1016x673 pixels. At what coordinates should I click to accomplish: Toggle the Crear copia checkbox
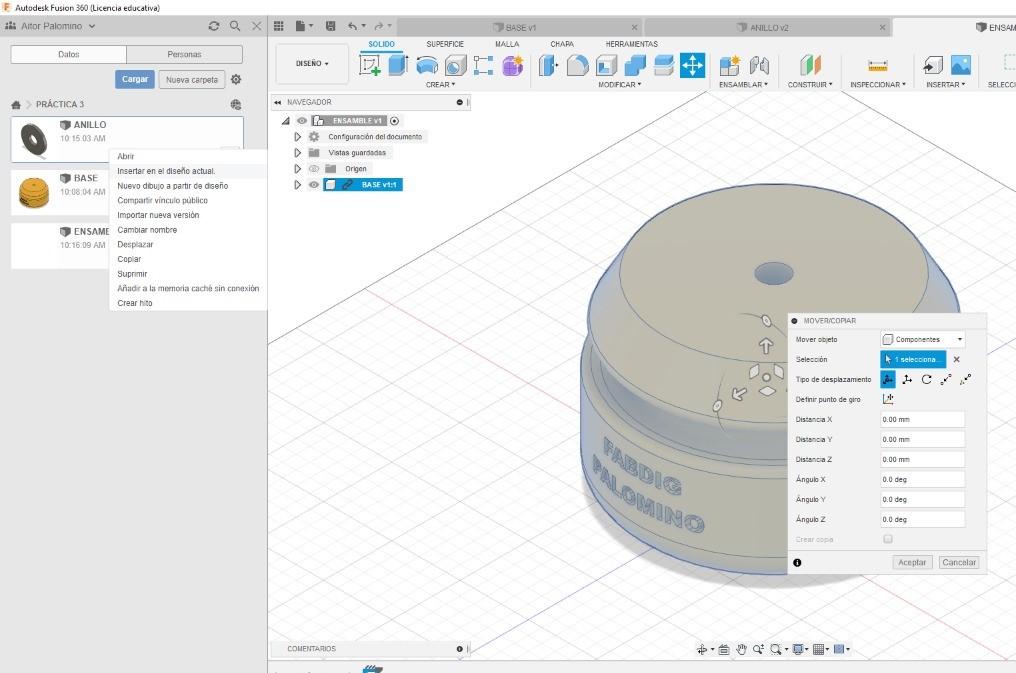point(888,539)
